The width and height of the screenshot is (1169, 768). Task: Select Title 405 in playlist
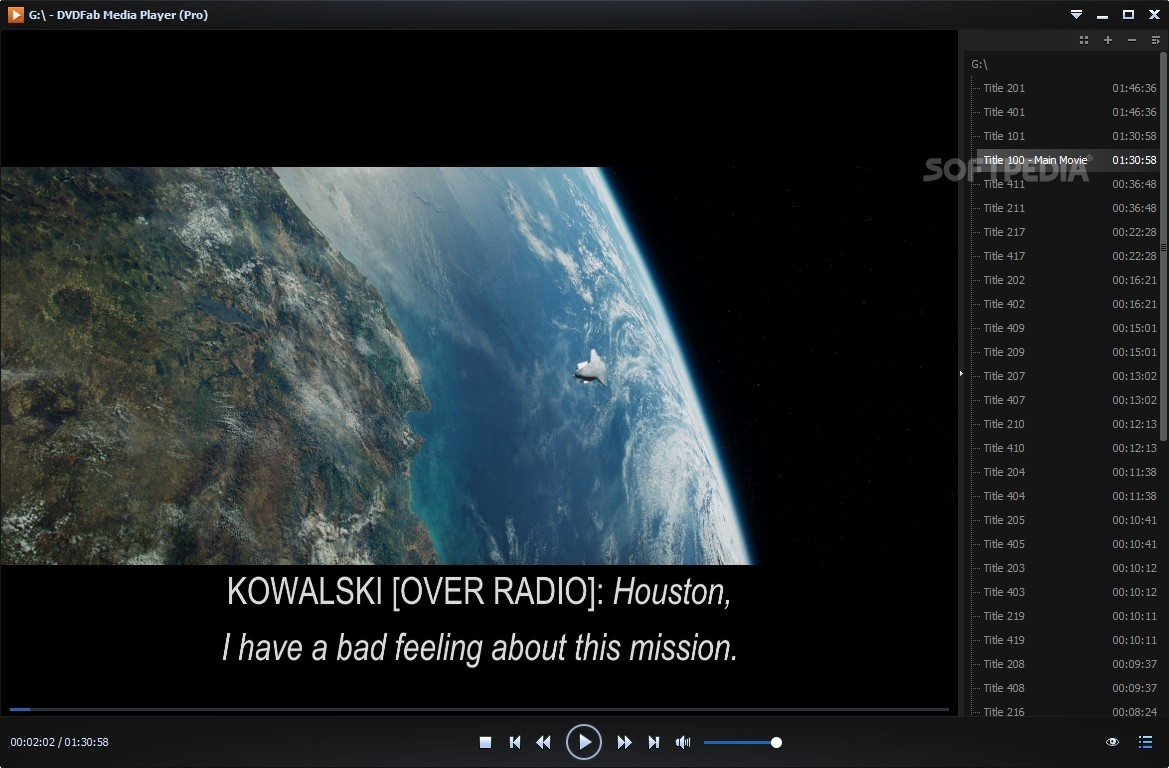pyautogui.click(x=1068, y=544)
